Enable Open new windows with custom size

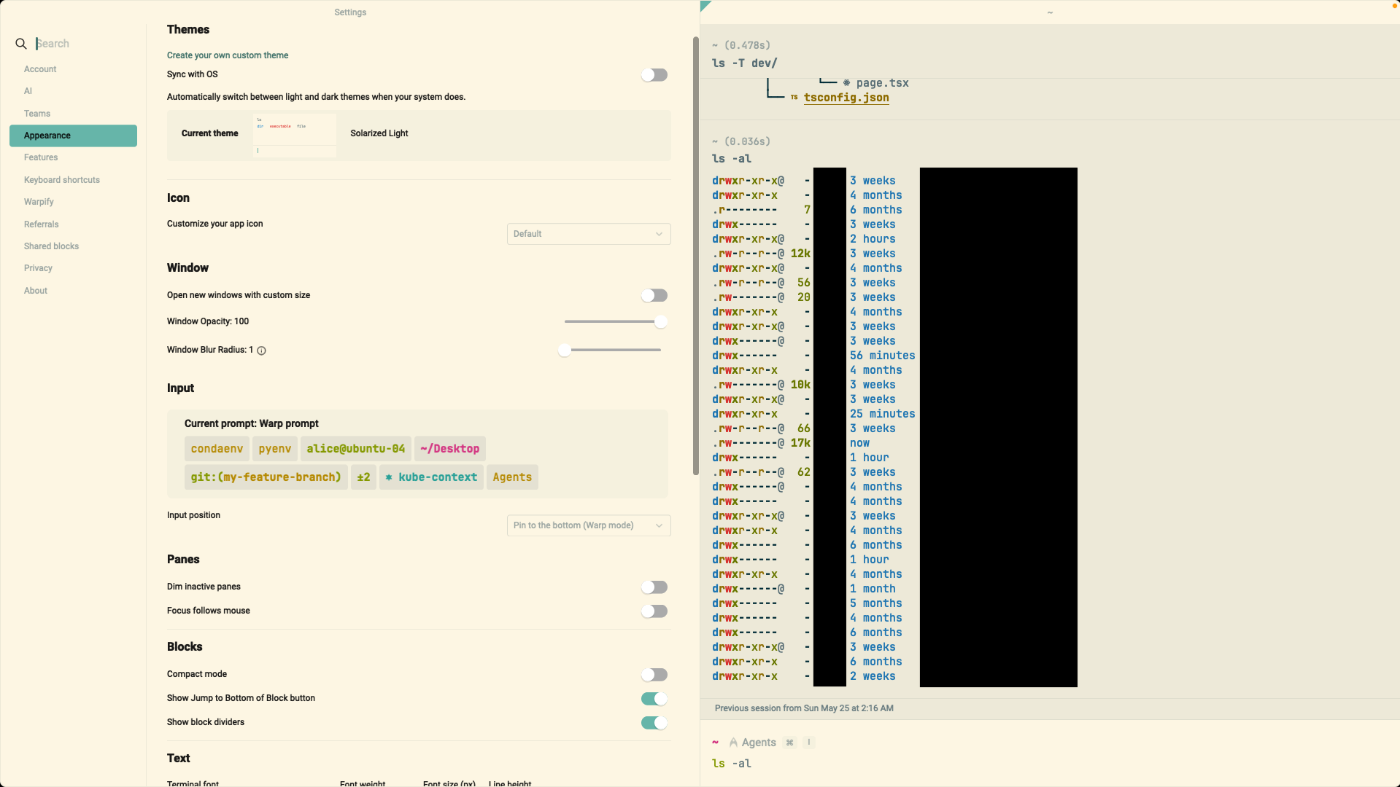[654, 296]
